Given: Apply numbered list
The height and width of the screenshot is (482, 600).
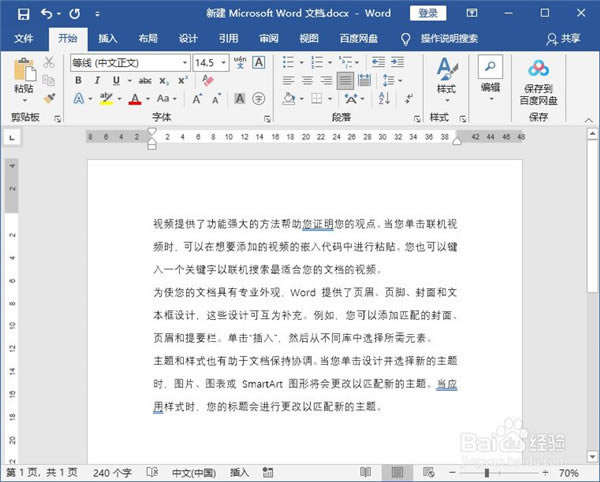Looking at the screenshot, I should tap(317, 62).
